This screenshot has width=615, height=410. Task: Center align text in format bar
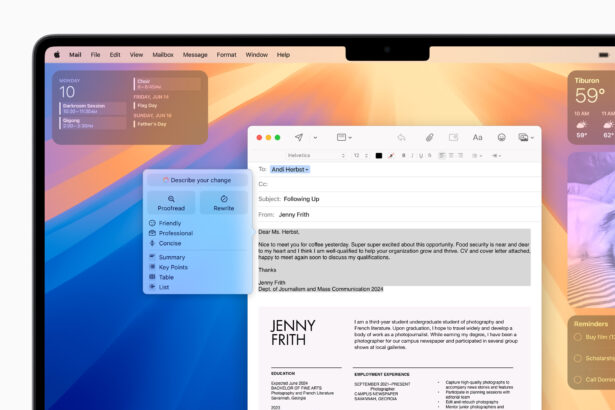pyautogui.click(x=451, y=156)
